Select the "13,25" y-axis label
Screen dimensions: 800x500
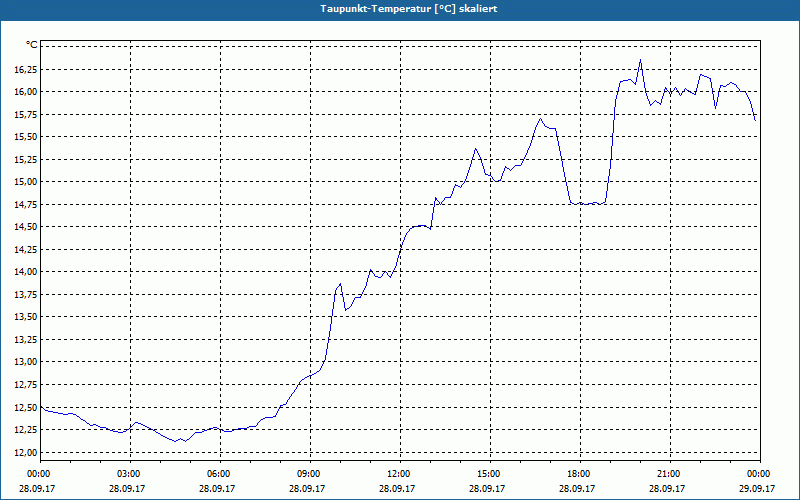(x=26, y=339)
